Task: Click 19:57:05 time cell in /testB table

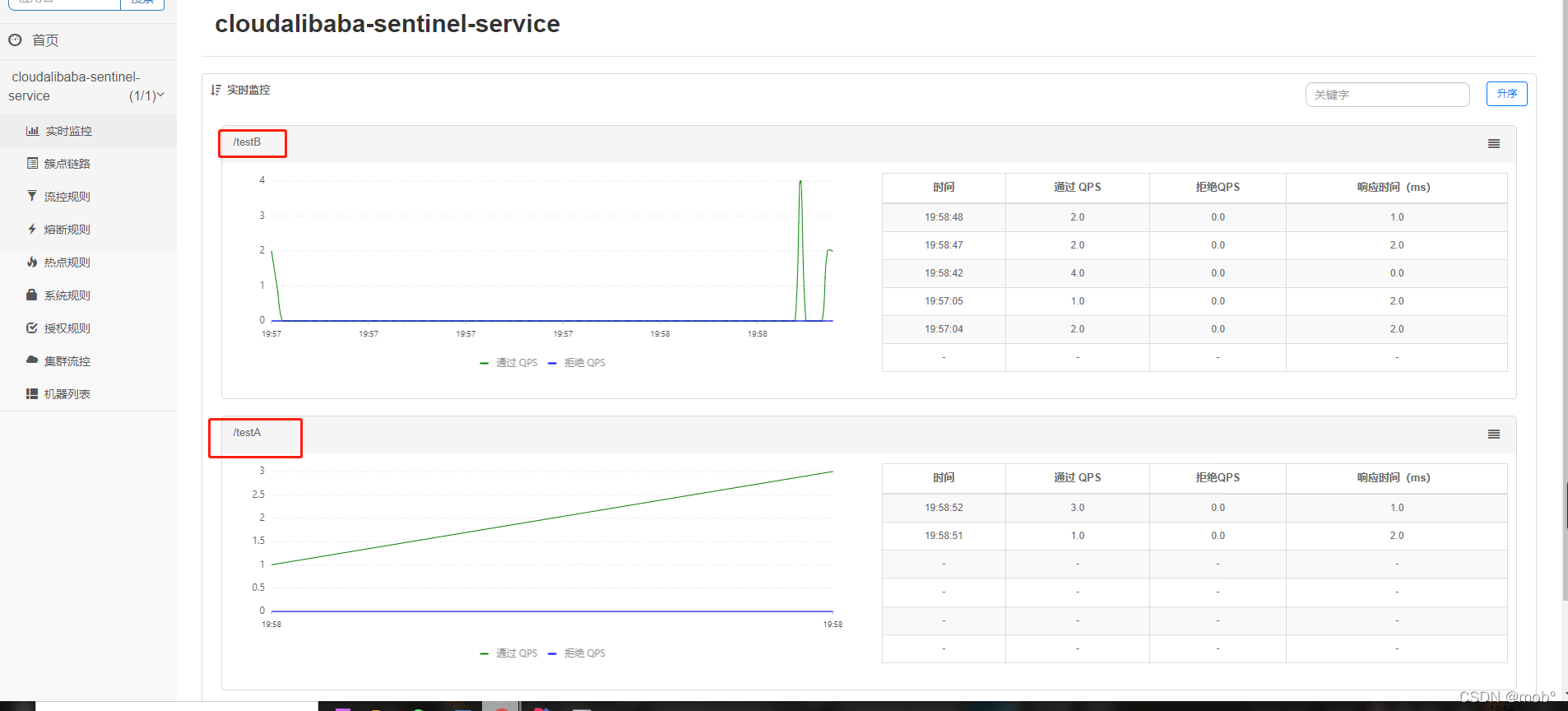Action: click(944, 301)
